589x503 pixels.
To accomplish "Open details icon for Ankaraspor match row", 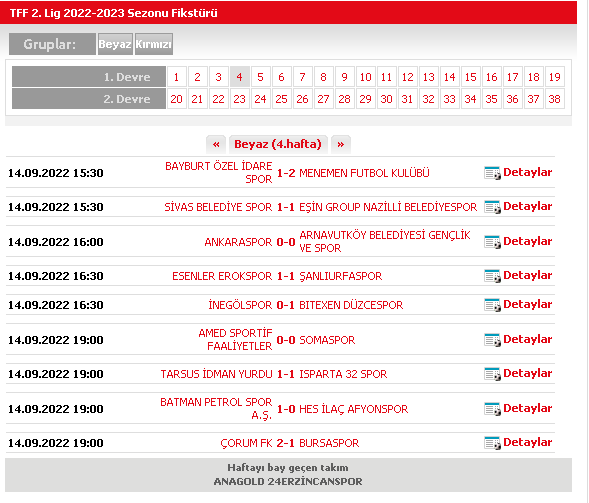I will (492, 242).
